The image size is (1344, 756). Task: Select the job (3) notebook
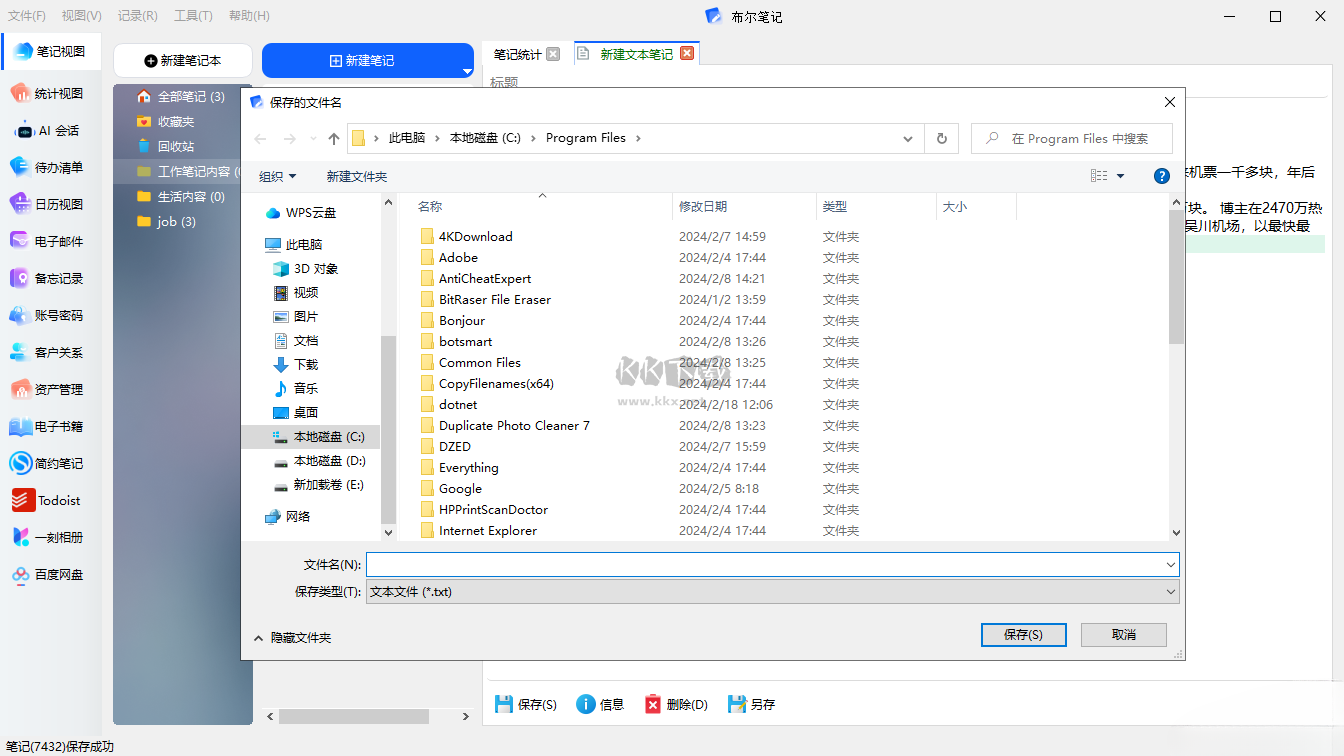166,222
